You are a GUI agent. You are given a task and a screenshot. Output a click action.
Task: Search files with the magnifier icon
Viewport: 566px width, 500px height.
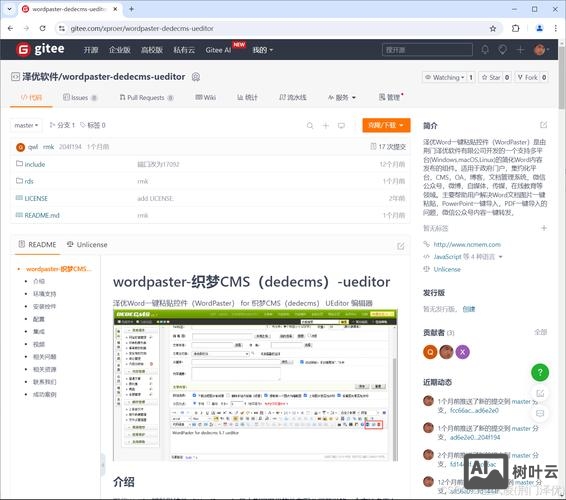click(310, 126)
